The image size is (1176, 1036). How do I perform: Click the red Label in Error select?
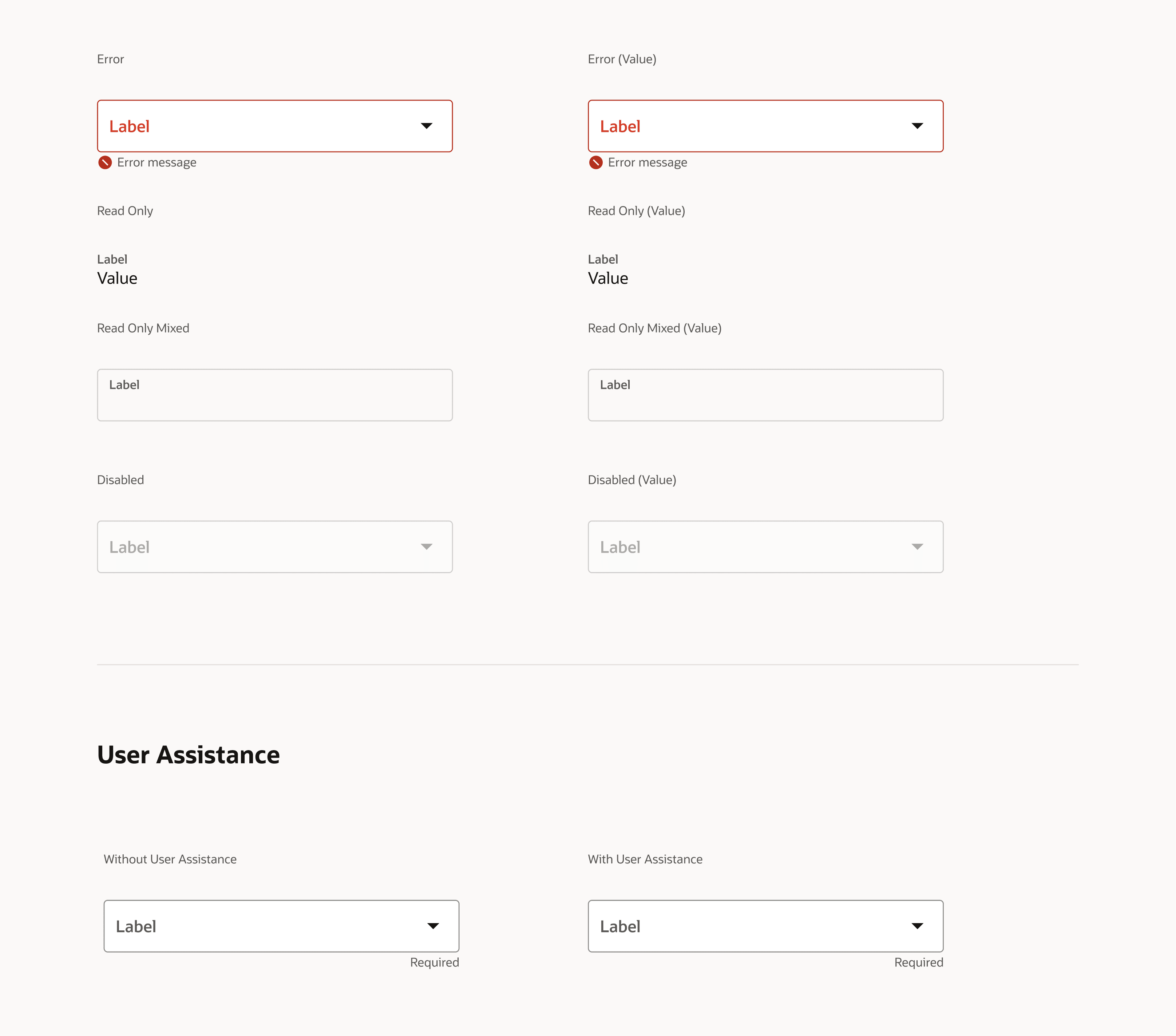click(x=130, y=127)
